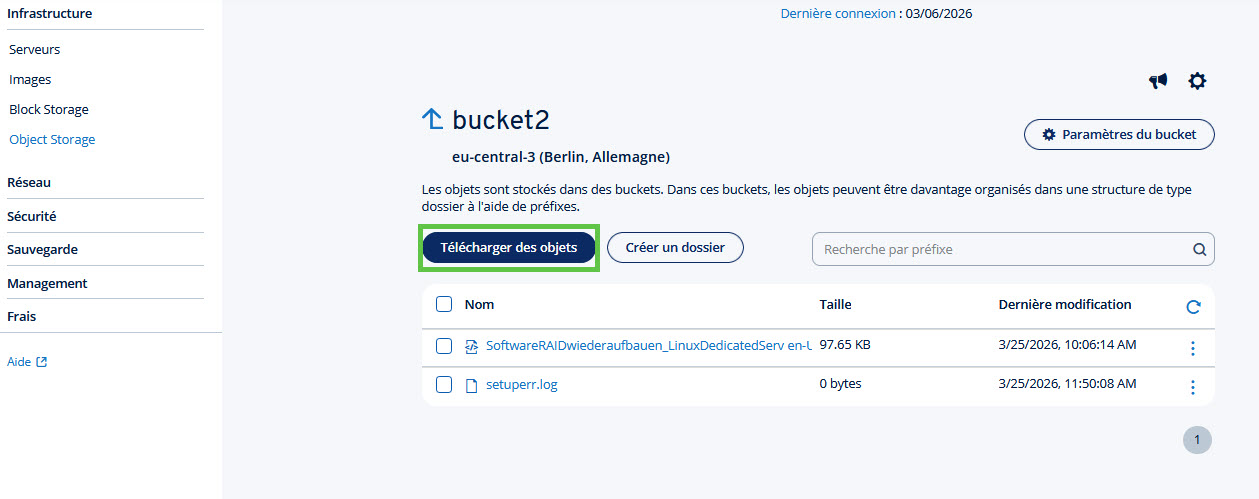Check the box for the SoftwareRAIDwiederaufbauen file

tap(444, 346)
